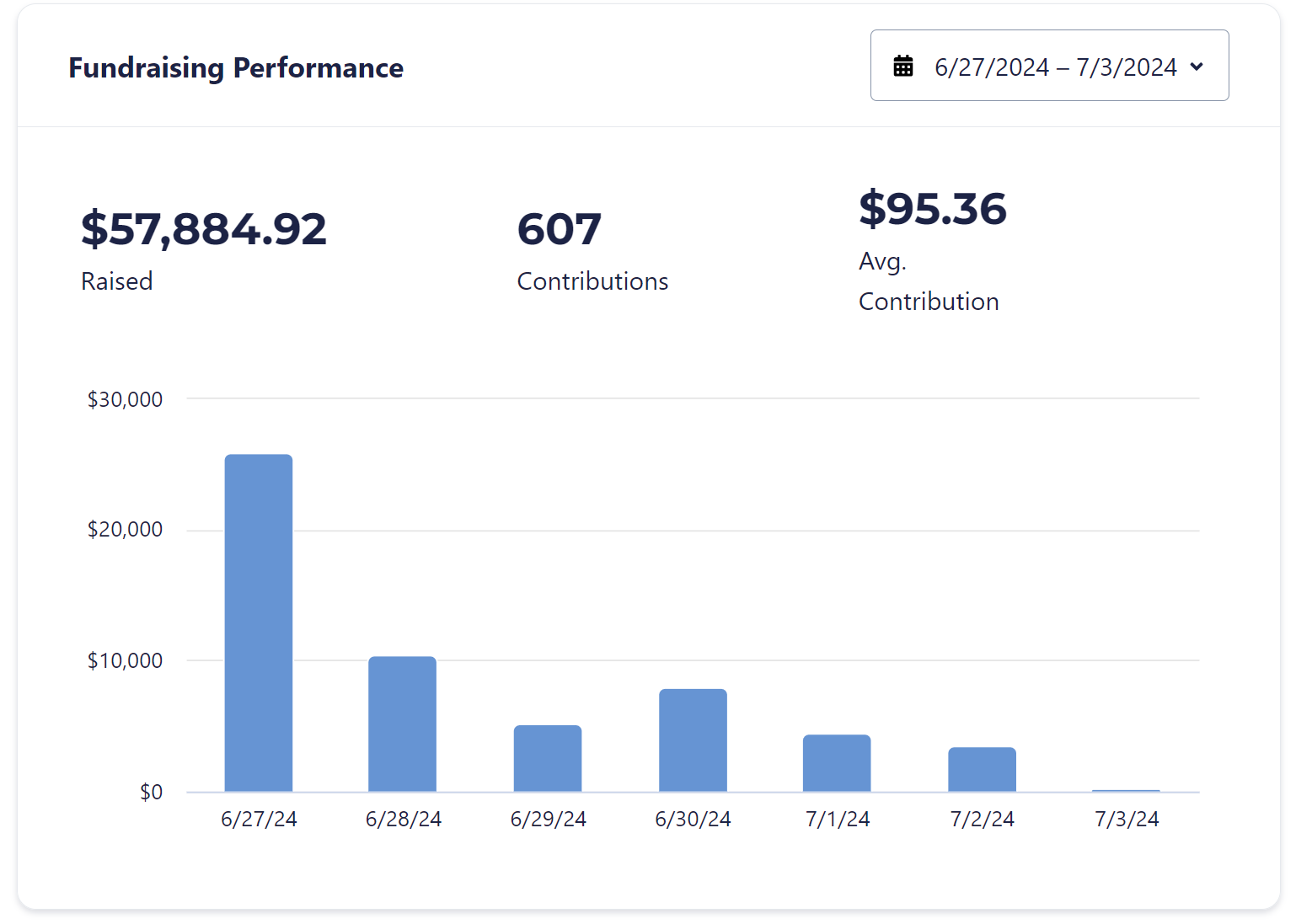Click the 7/3/24 x-axis label

click(1127, 819)
